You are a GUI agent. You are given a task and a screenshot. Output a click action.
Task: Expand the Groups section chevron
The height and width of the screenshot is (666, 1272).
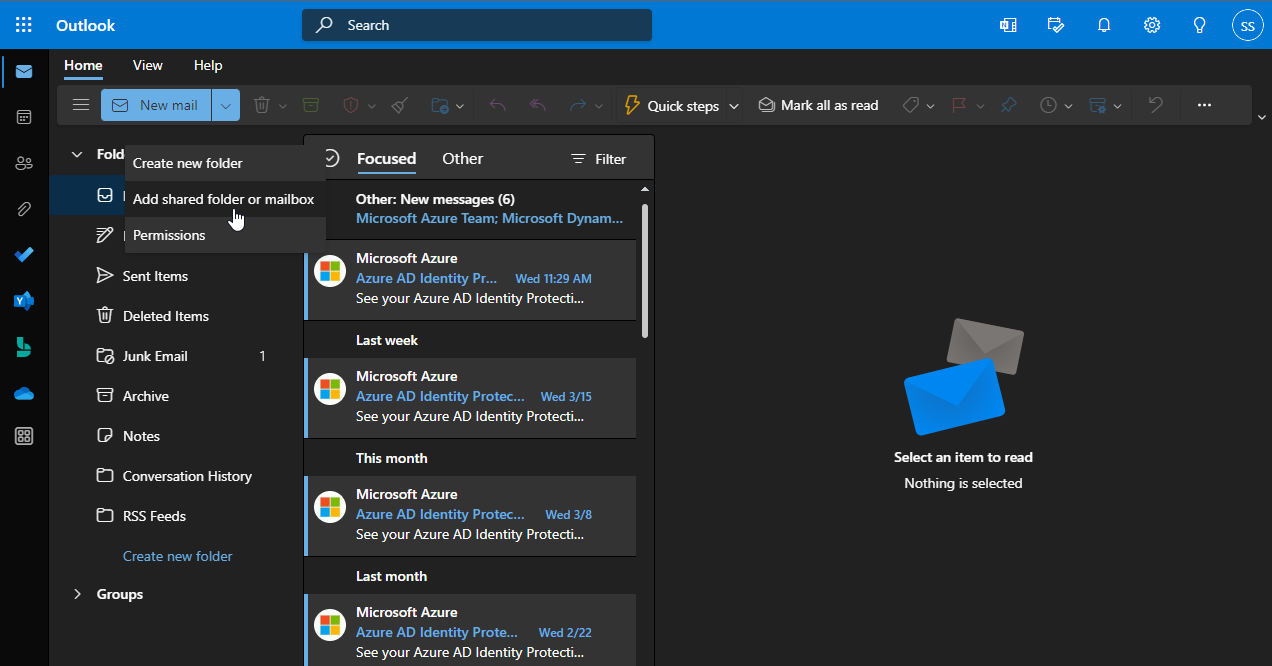coord(77,594)
